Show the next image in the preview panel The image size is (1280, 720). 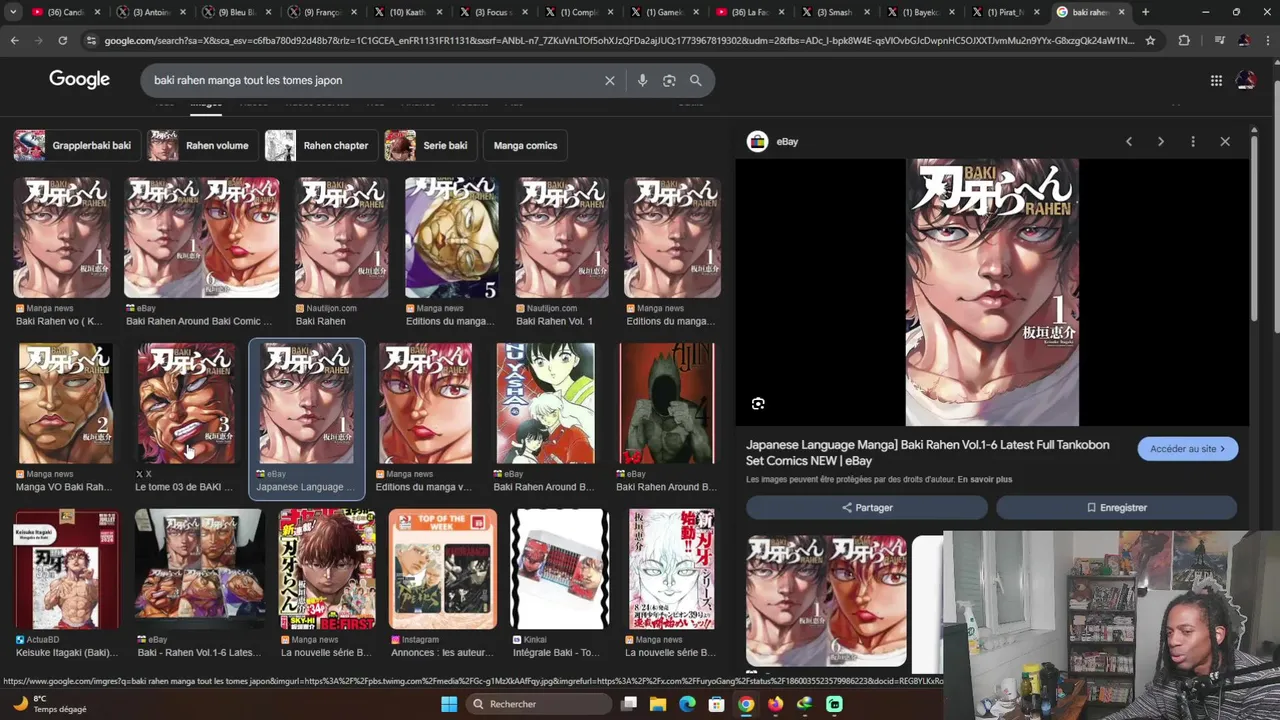click(x=1160, y=141)
